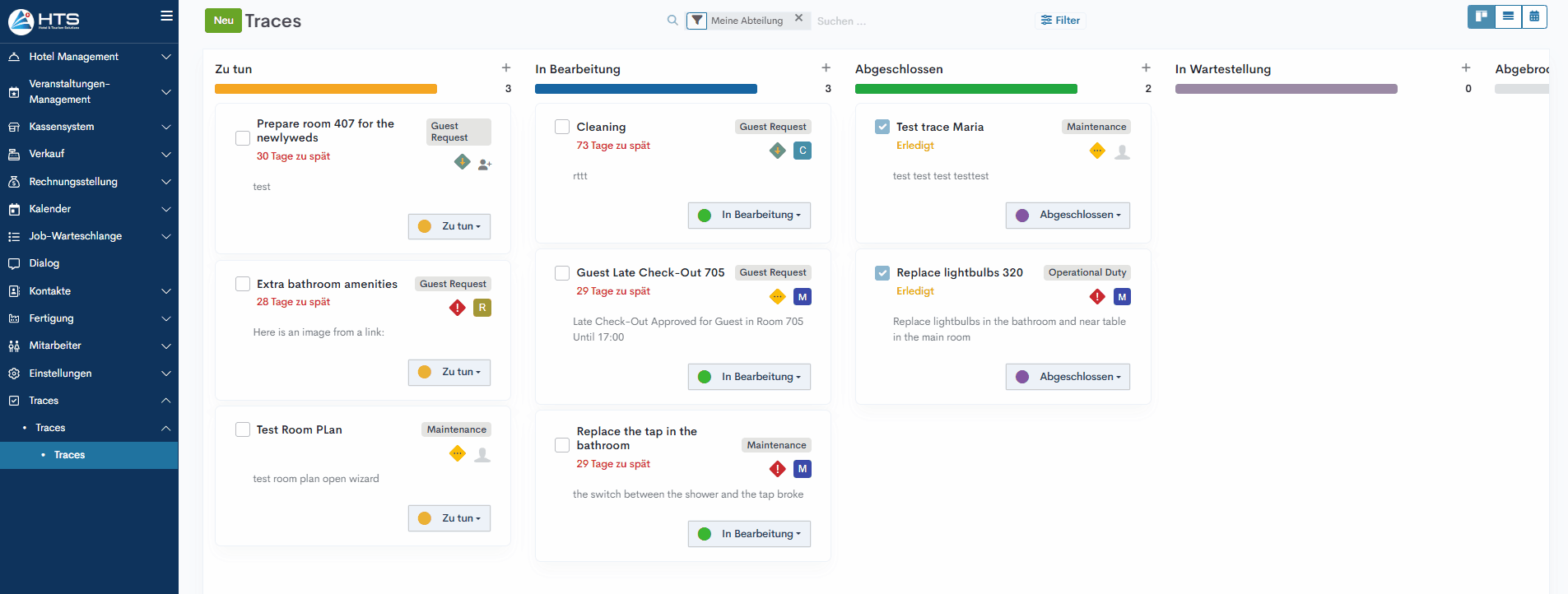Click the plus icon in the Zu tun column
Screen dimensions: 1568x594
pyautogui.click(x=506, y=68)
